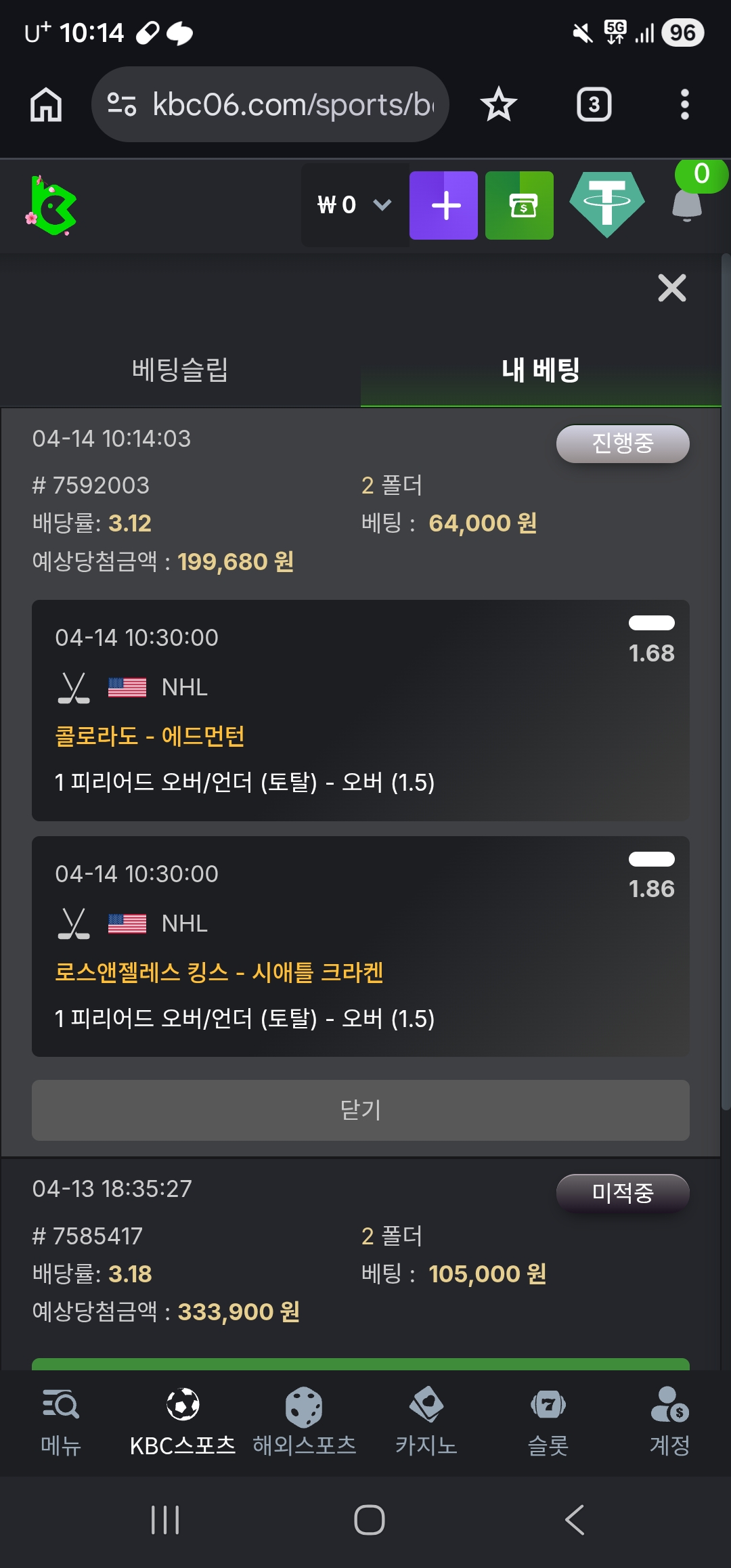Expand the ₩ 0 balance dropdown
Screen dimensions: 731x1568
(x=354, y=205)
